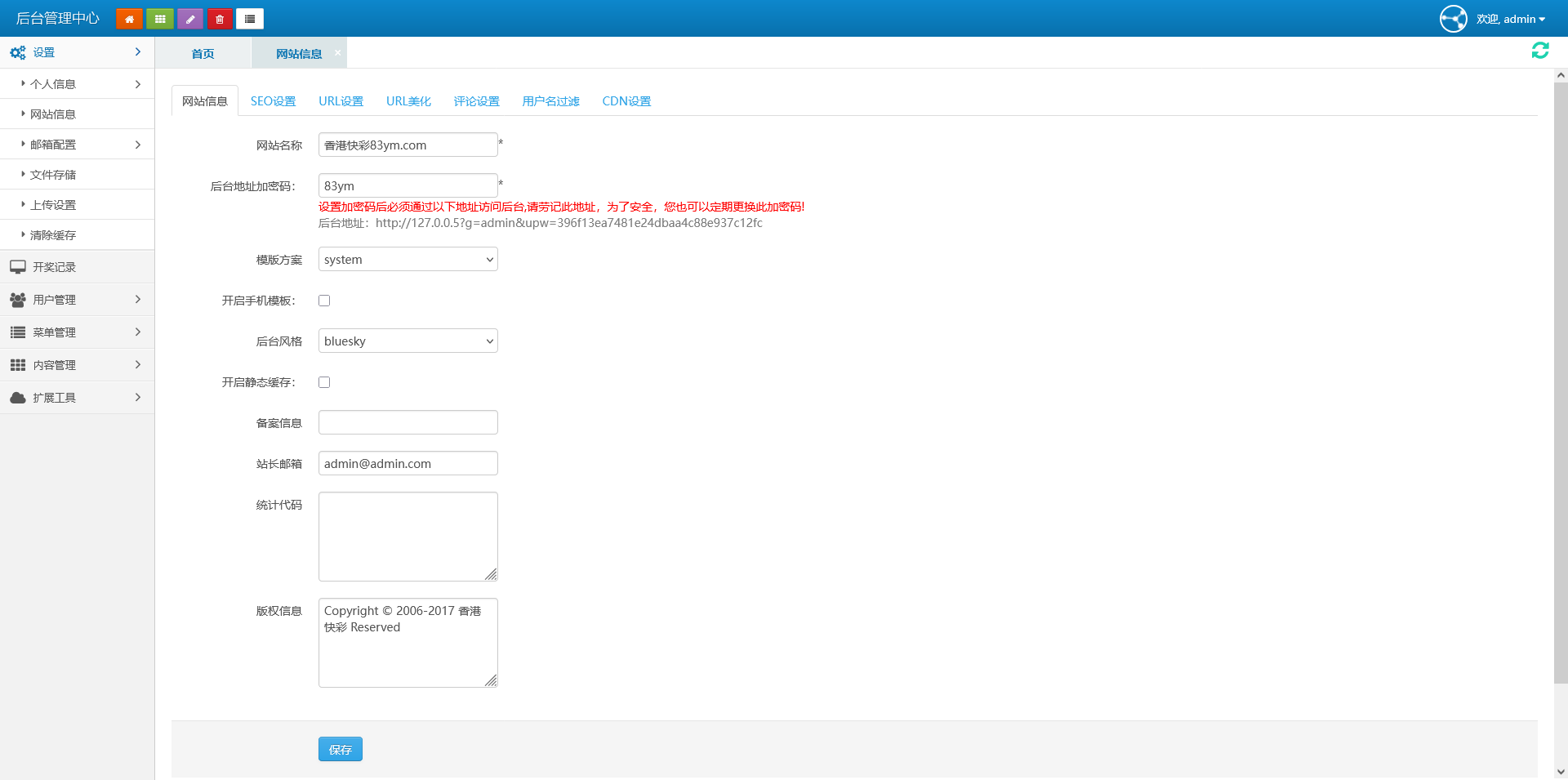Open the 欢迎 admin user menu

click(1511, 19)
